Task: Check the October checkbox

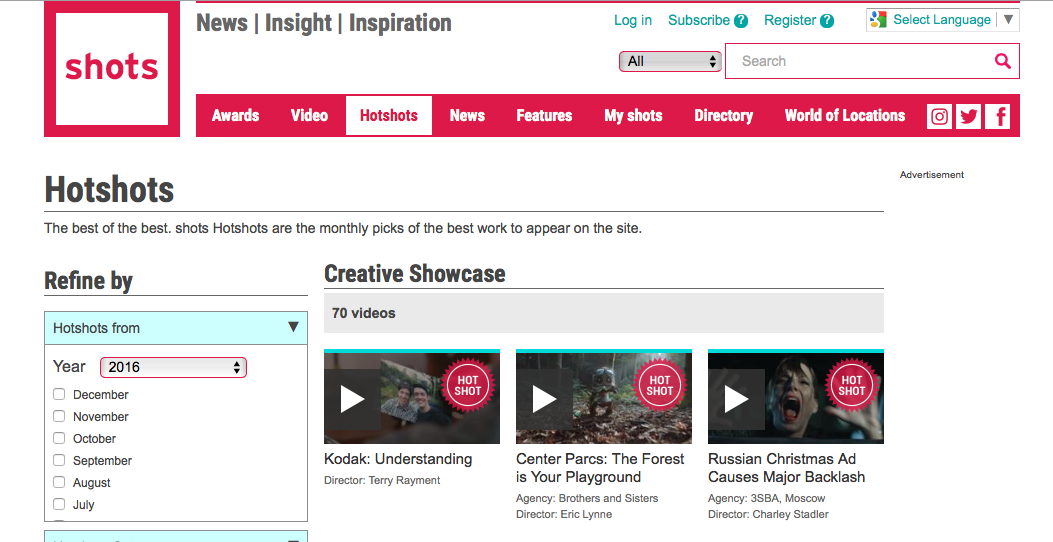Action: pyautogui.click(x=59, y=439)
